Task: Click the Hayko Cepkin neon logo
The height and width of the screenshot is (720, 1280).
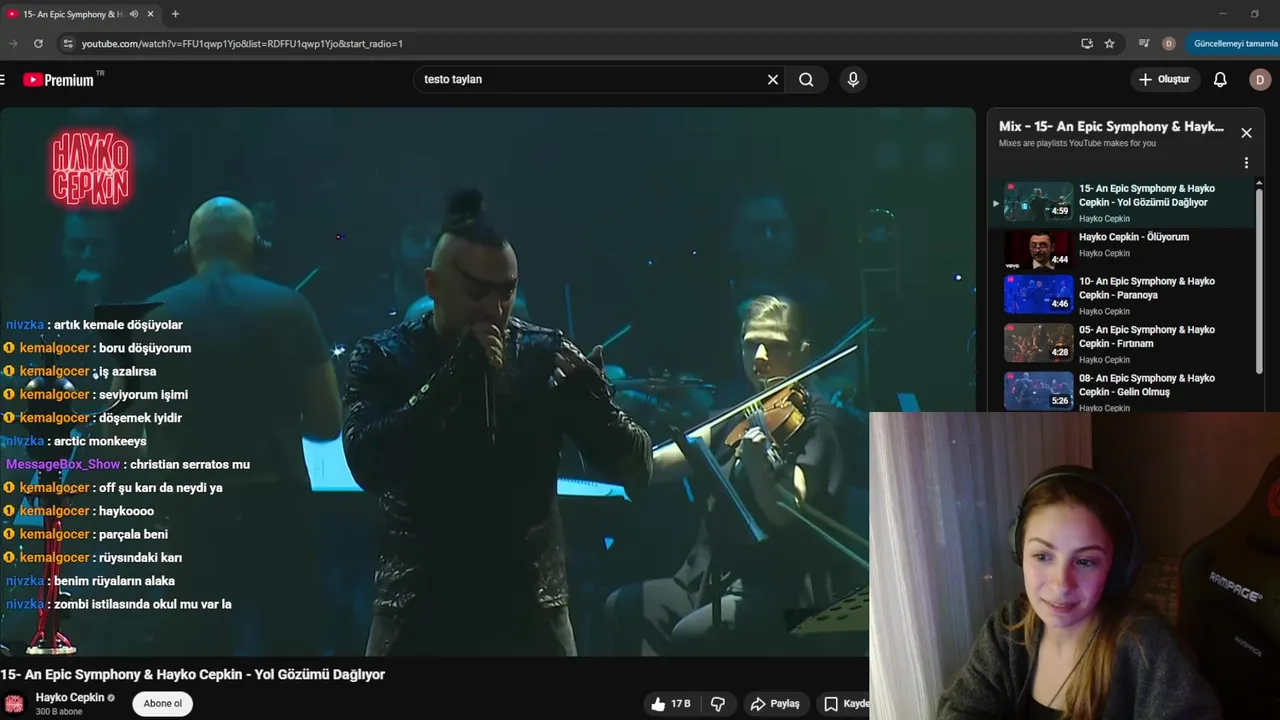Action: coord(91,169)
